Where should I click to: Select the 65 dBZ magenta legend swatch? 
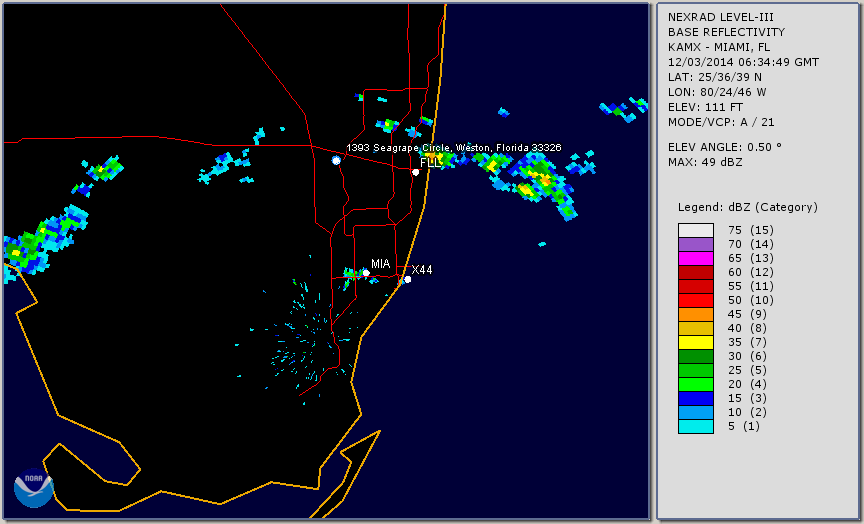(695, 258)
